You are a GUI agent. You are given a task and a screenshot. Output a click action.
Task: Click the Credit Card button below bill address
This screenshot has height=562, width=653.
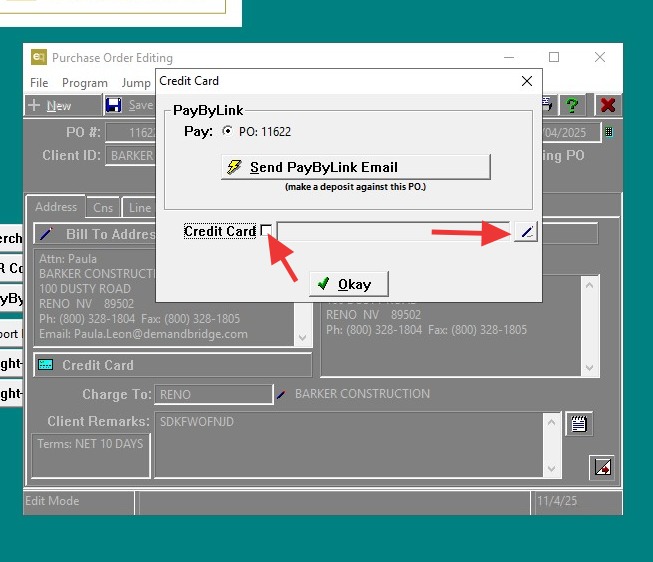(172, 365)
